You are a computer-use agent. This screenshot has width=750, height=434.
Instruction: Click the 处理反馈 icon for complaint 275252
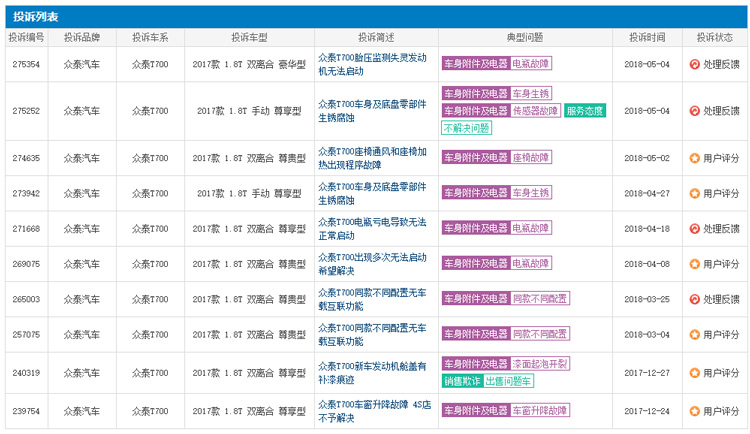695,111
